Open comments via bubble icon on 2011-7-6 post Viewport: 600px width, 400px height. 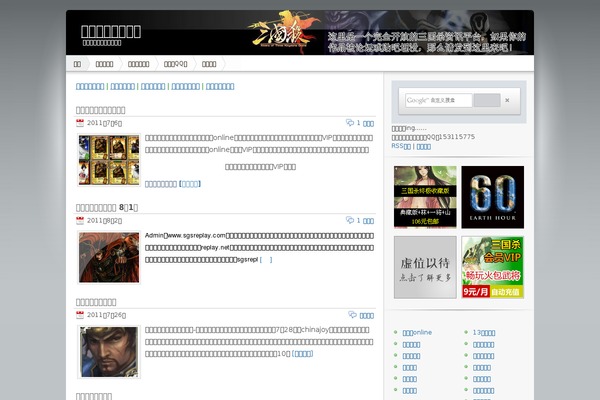point(350,122)
